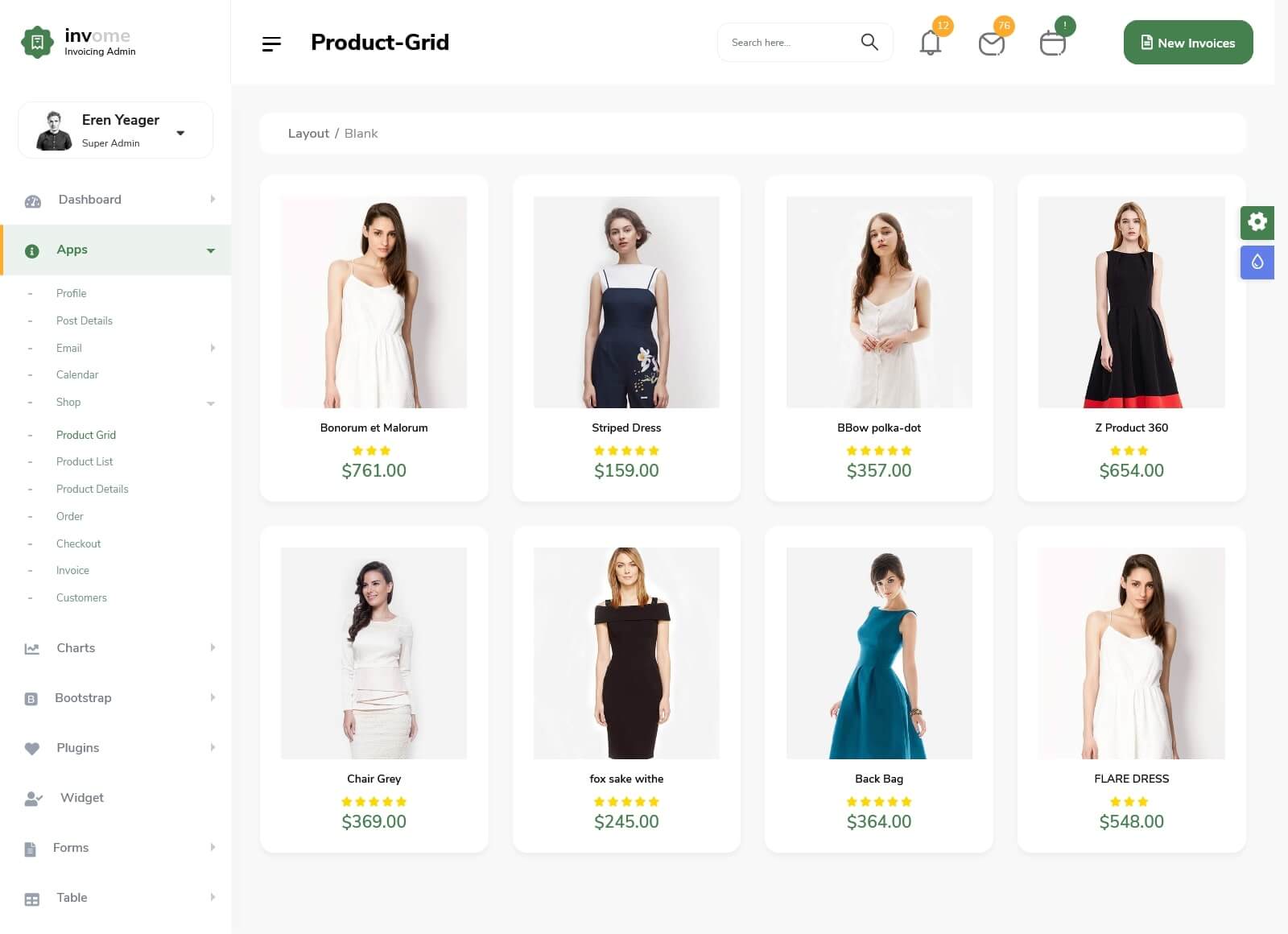The image size is (1288, 934).
Task: Expand the Eren Yeager profile dropdown
Action: coord(180,133)
